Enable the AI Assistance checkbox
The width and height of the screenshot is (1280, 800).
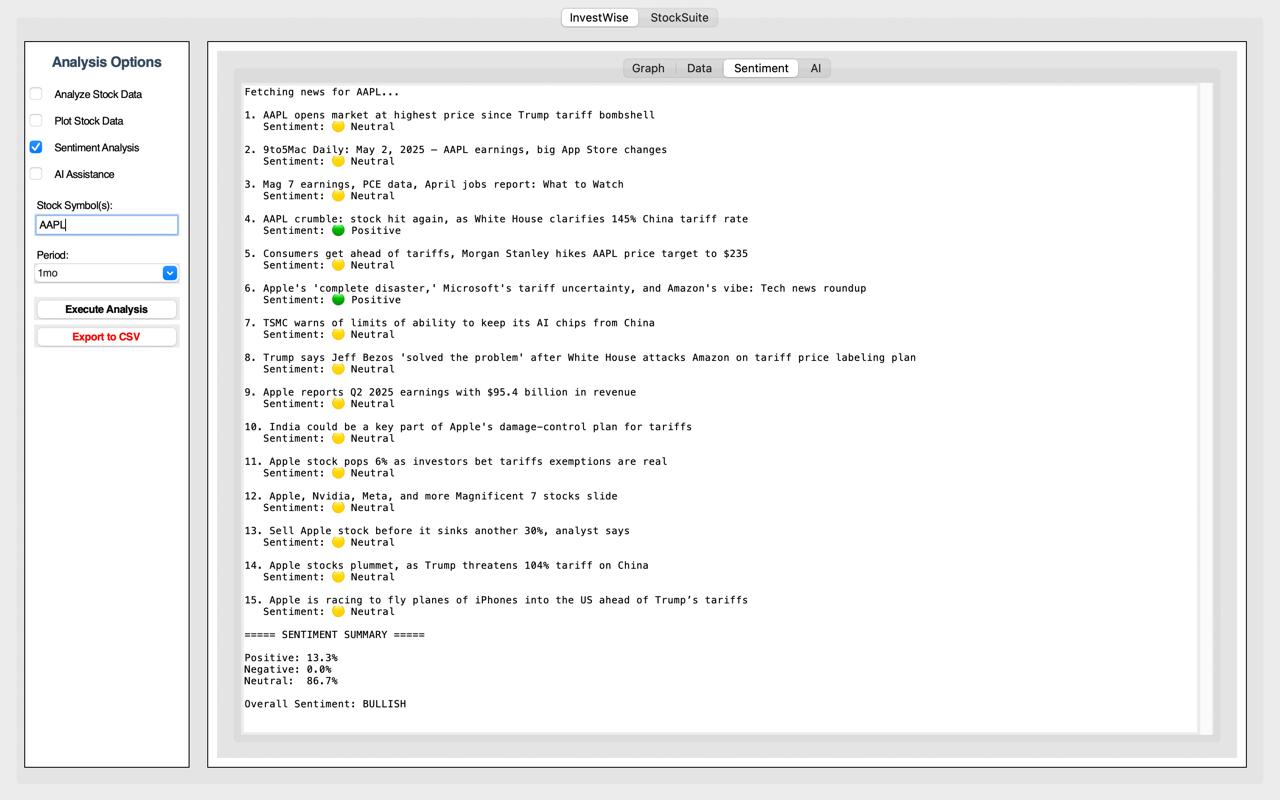[36, 174]
